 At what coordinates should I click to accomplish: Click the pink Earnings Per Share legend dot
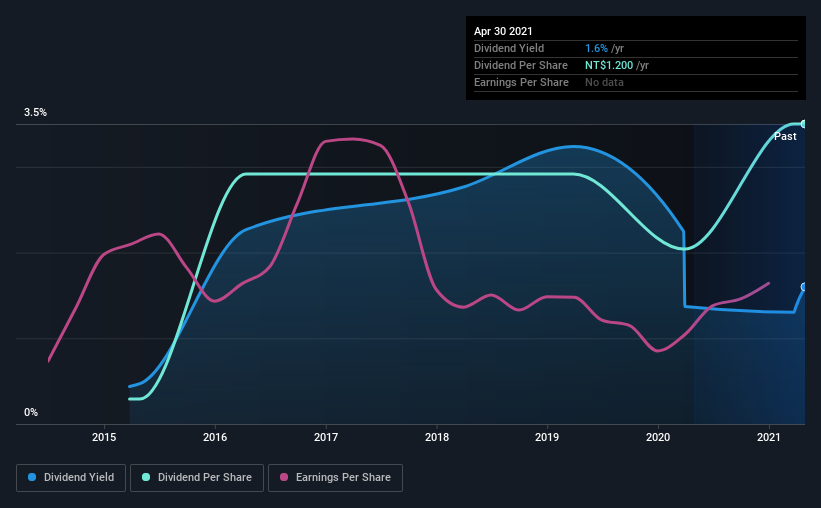pos(284,477)
